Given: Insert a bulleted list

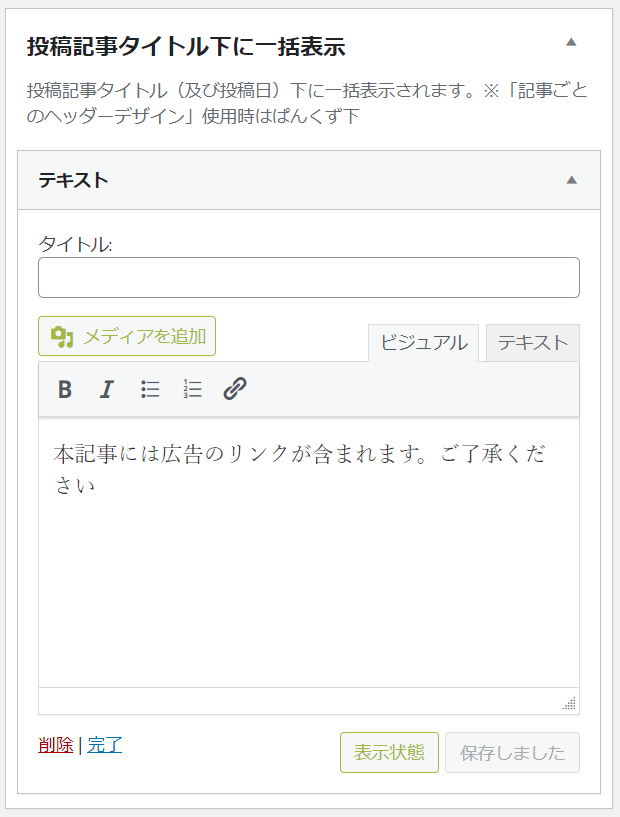Looking at the screenshot, I should click(x=150, y=389).
